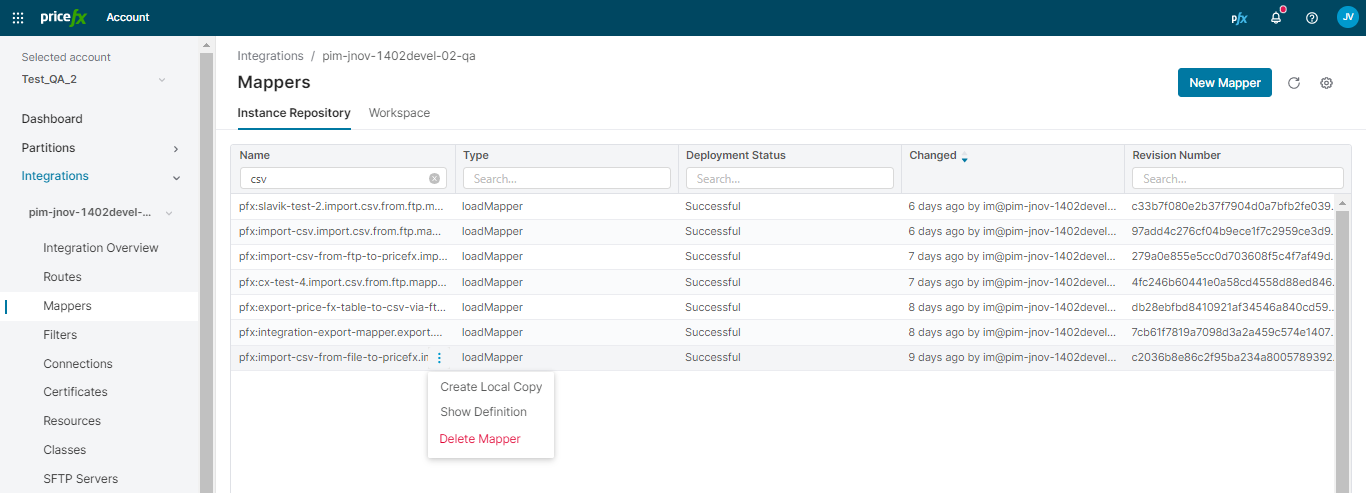Refresh the mappers list
The height and width of the screenshot is (493, 1366).
click(1293, 83)
